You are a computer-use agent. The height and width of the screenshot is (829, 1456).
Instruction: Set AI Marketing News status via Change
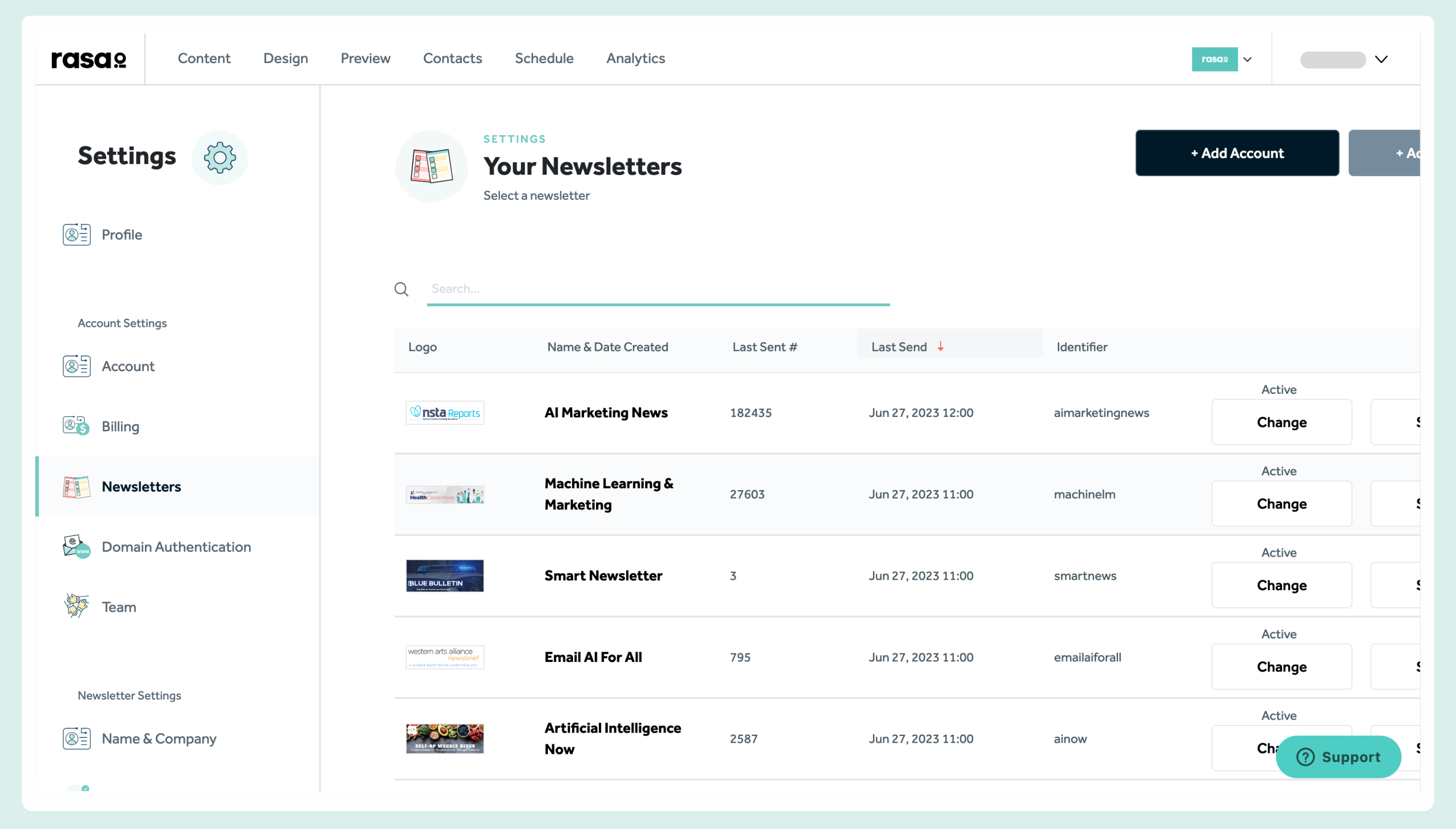[1281, 422]
